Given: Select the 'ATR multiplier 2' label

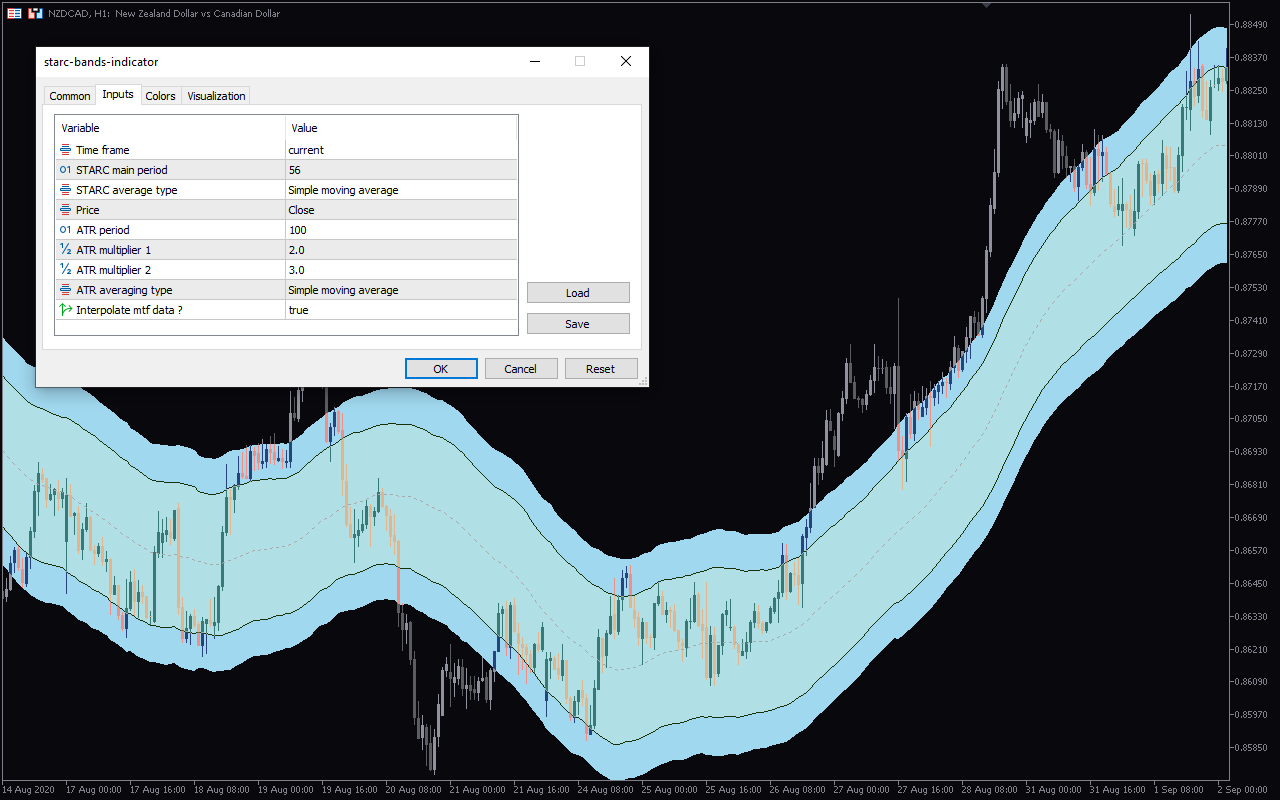Looking at the screenshot, I should pyautogui.click(x=113, y=270).
